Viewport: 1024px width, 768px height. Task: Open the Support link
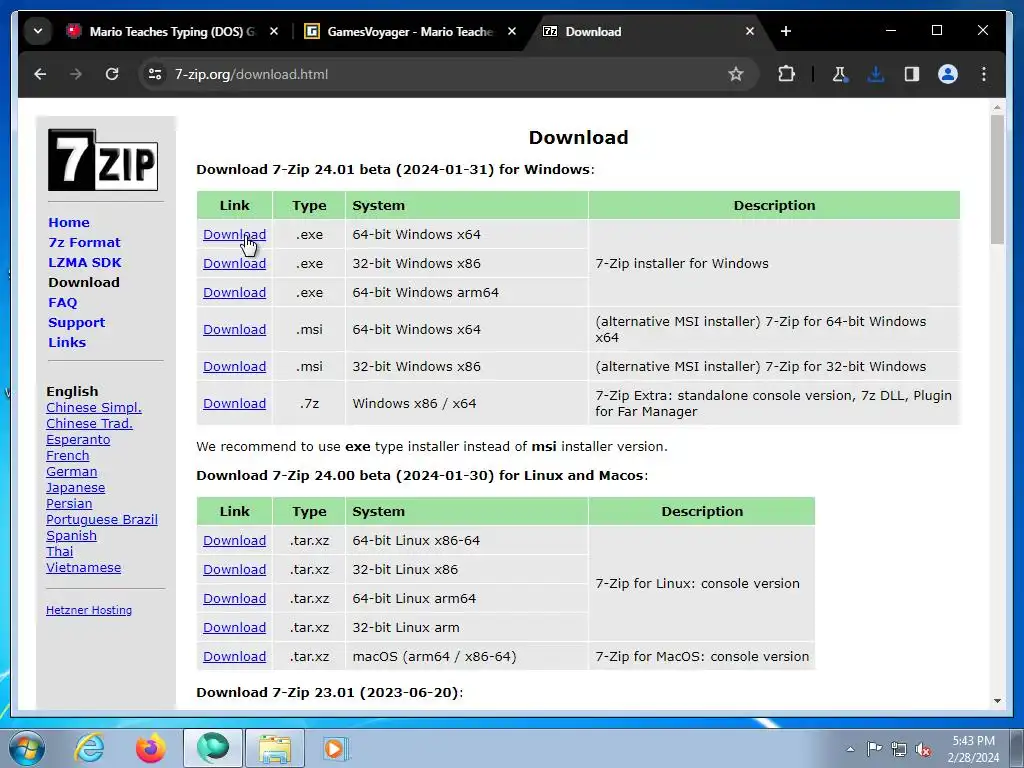tap(76, 323)
